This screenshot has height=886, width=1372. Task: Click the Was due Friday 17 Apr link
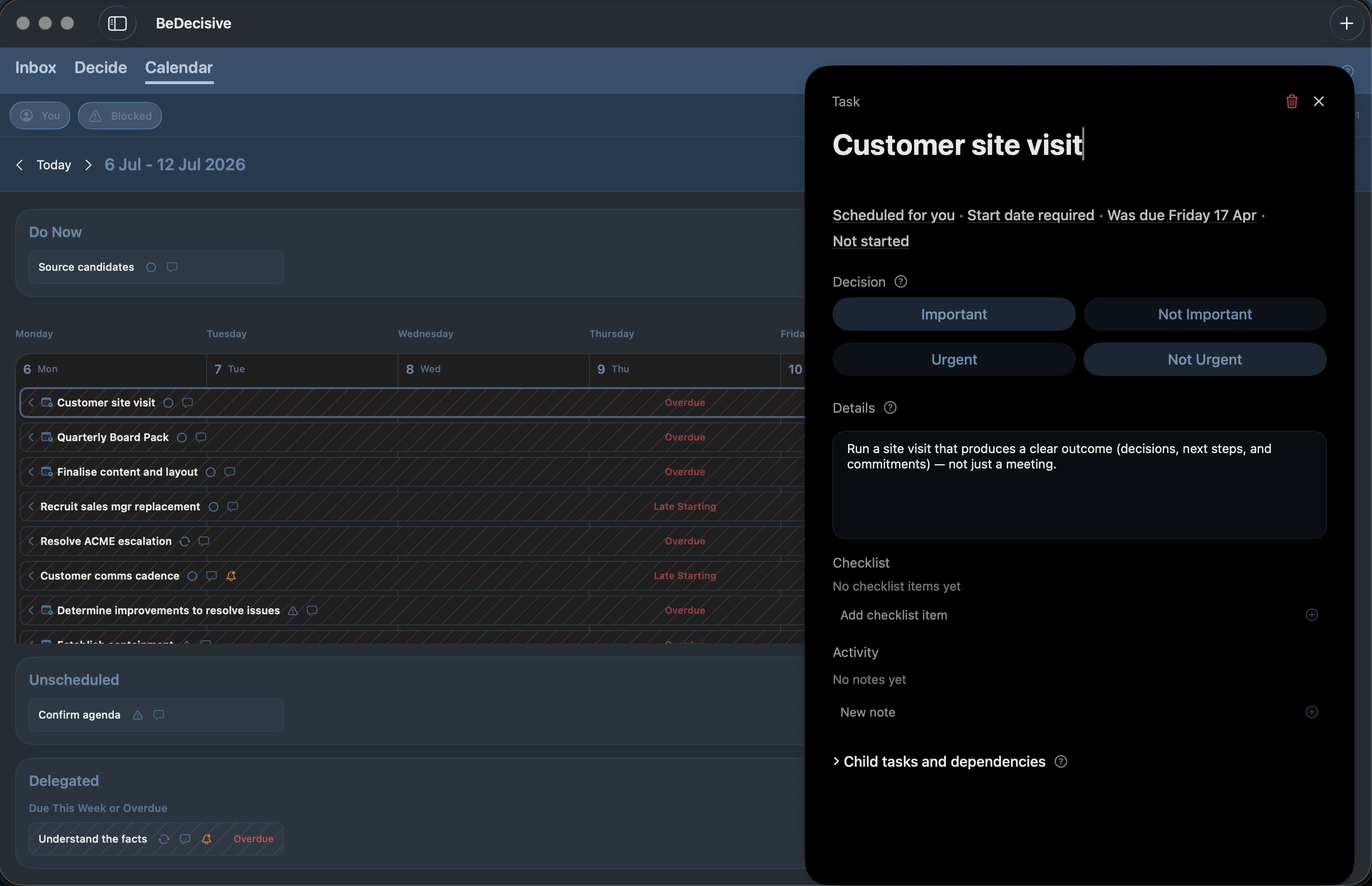(1181, 215)
